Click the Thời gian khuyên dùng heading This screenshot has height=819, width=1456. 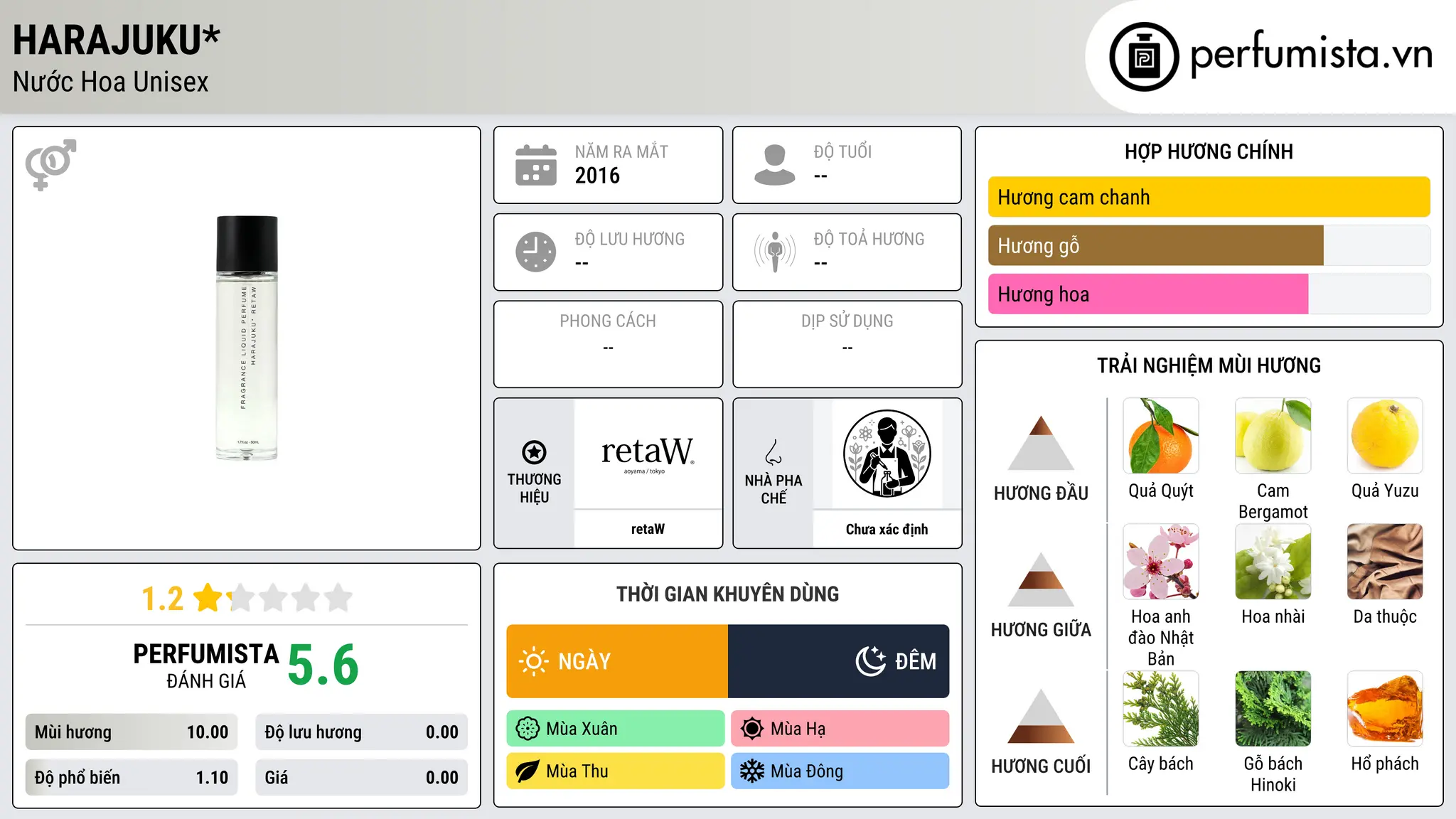coord(727,594)
